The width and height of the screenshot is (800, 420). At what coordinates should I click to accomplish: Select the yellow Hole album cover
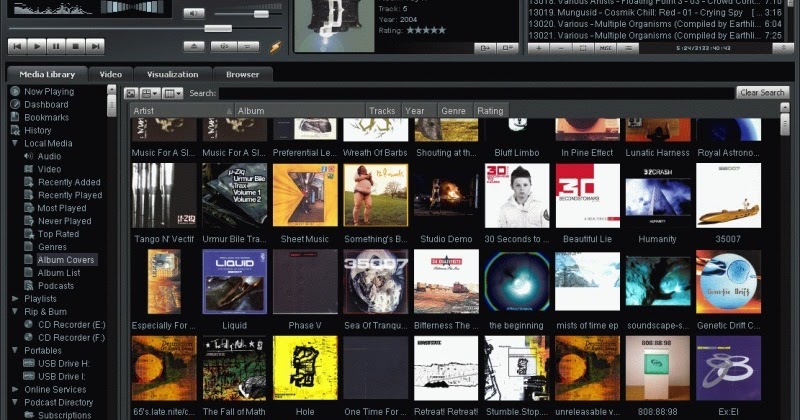305,368
